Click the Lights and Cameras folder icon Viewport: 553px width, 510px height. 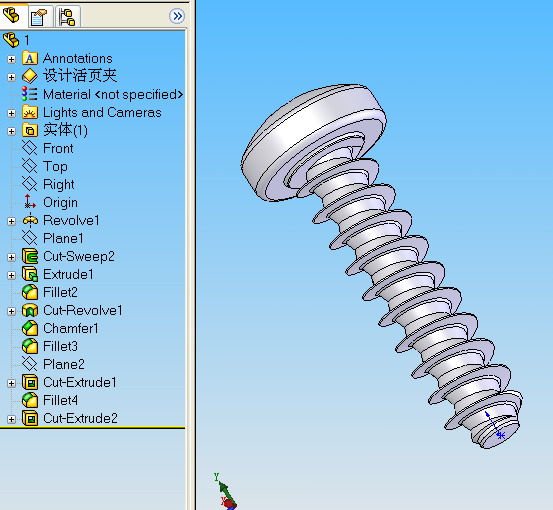(30, 112)
